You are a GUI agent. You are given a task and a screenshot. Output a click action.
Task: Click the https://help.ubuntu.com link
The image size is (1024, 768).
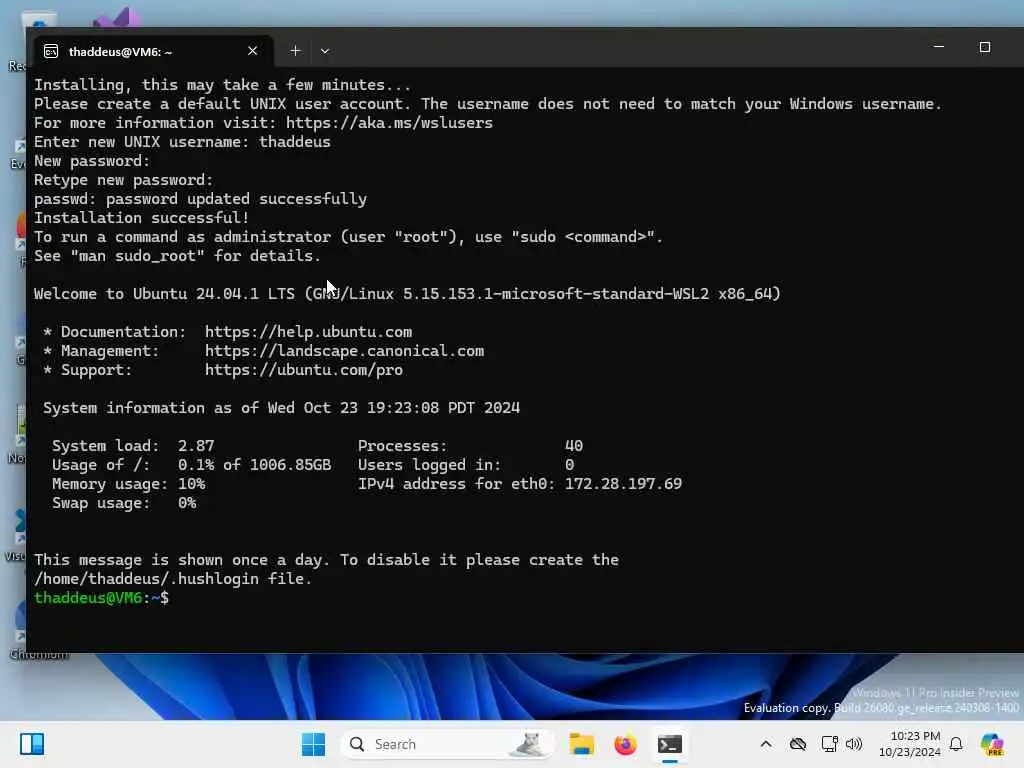(x=308, y=332)
